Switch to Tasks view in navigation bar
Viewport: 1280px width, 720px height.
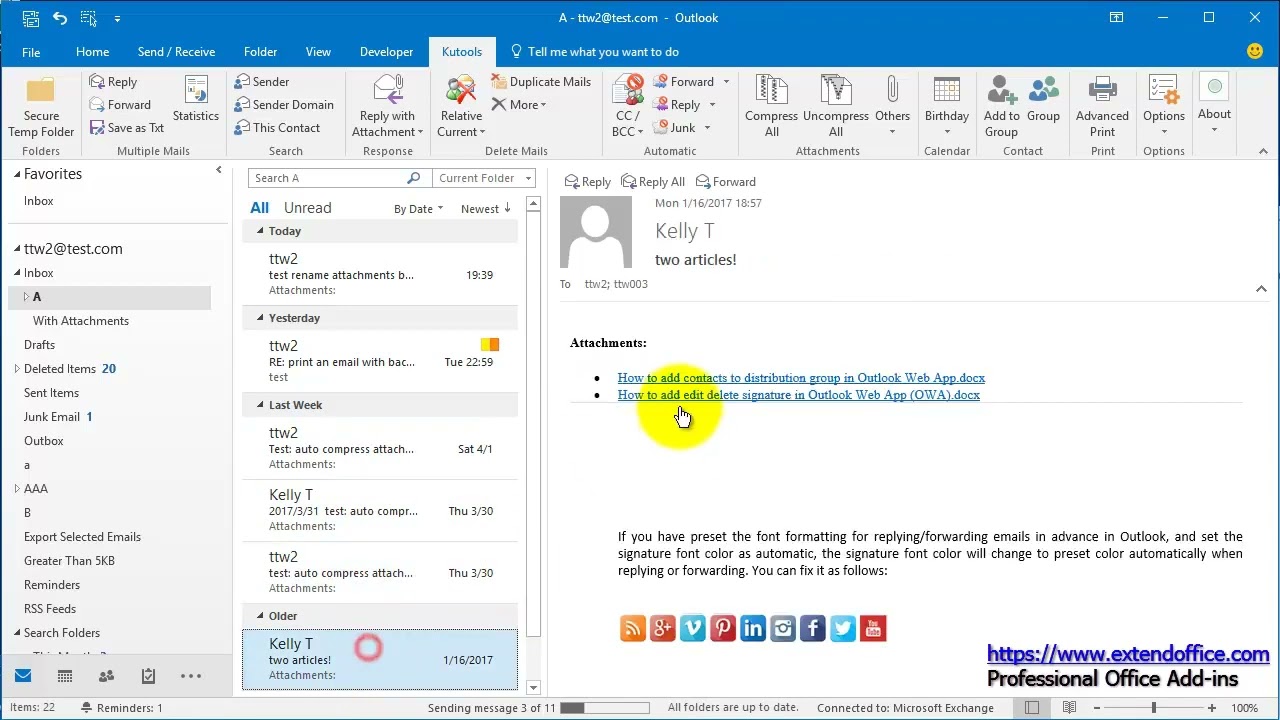pyautogui.click(x=148, y=676)
